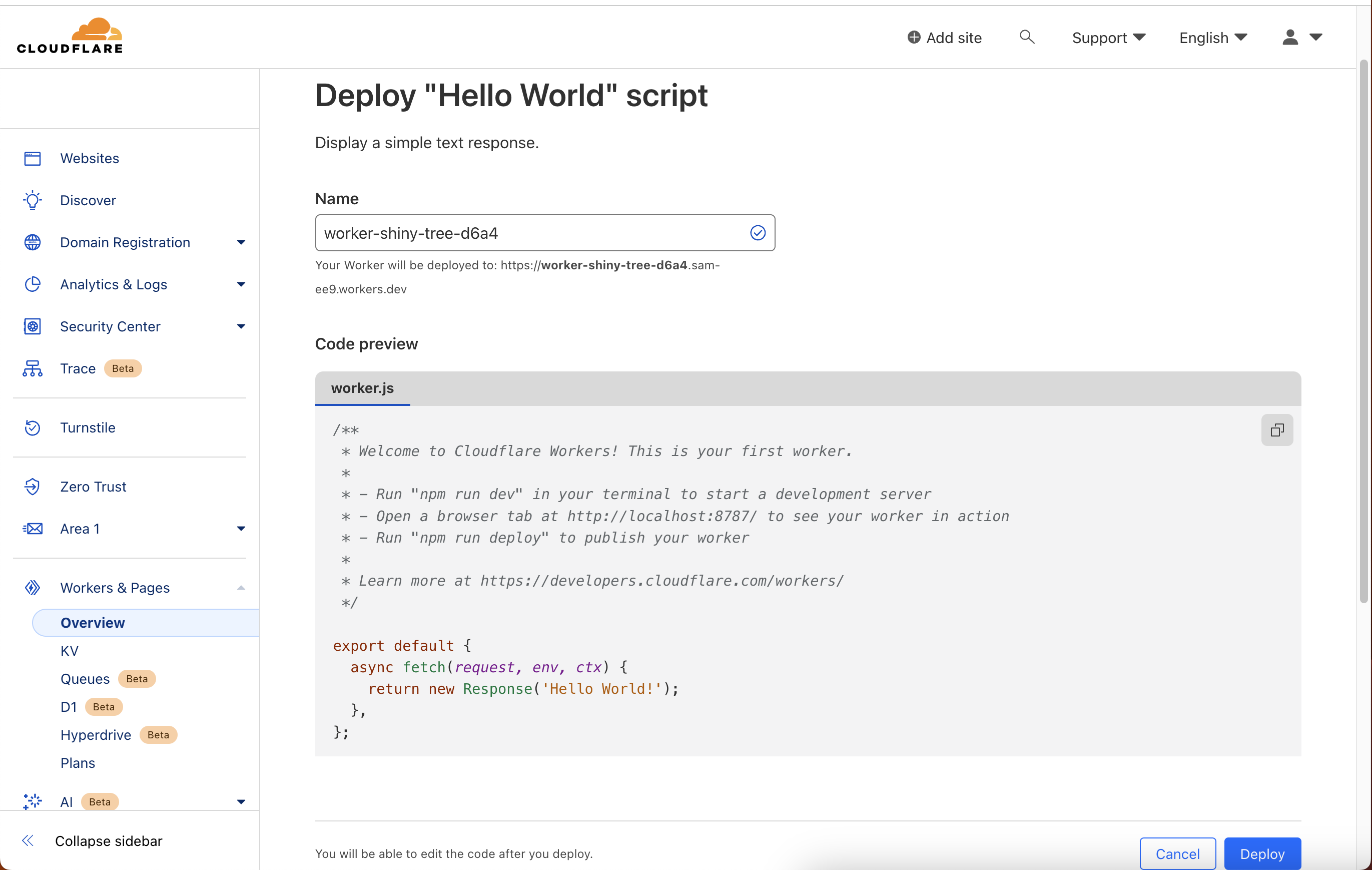This screenshot has width=1372, height=870.
Task: Click the Discover lightbulb icon
Action: (33, 201)
